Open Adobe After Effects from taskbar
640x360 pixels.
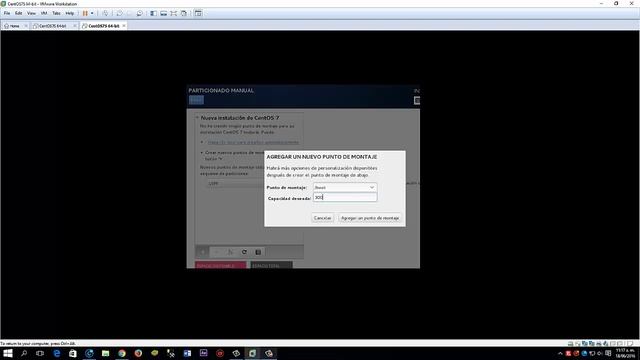click(x=204, y=353)
